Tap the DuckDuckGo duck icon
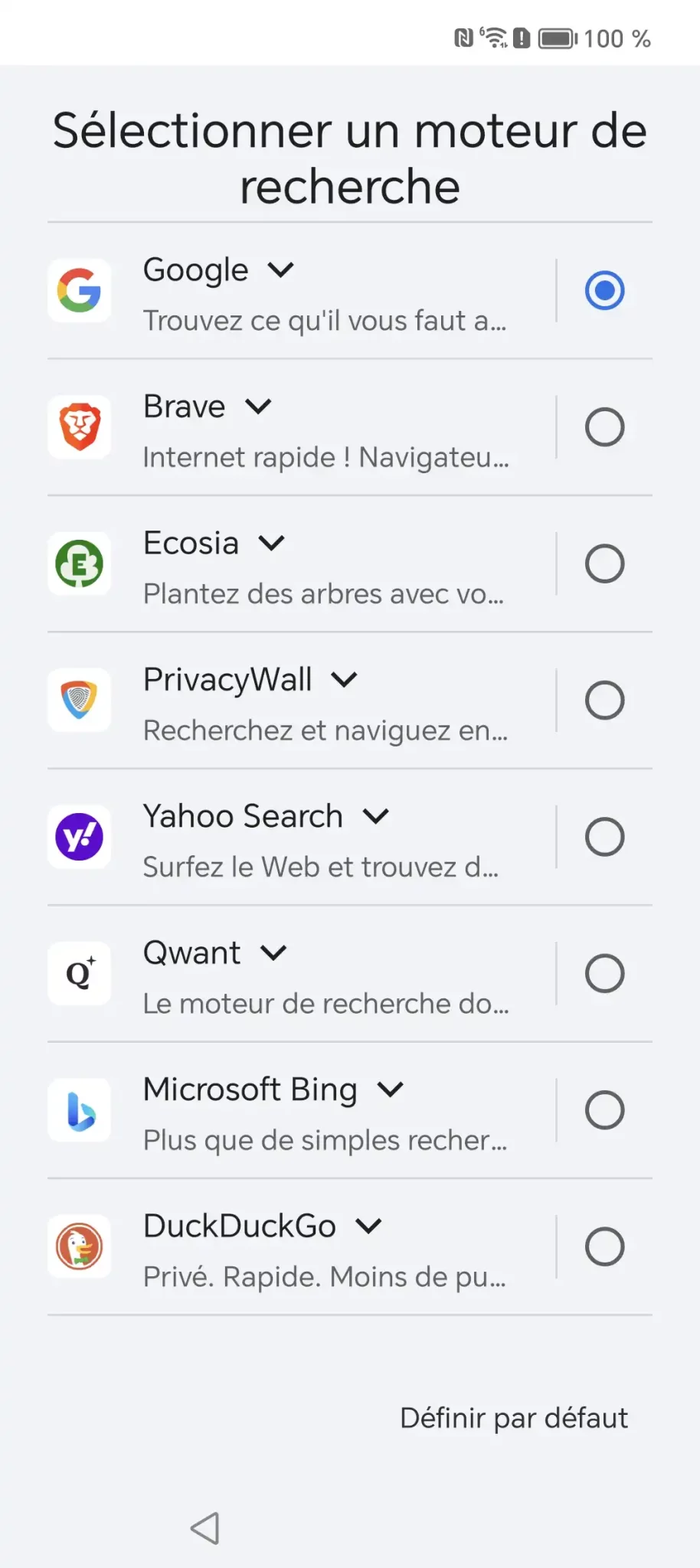 [79, 1246]
